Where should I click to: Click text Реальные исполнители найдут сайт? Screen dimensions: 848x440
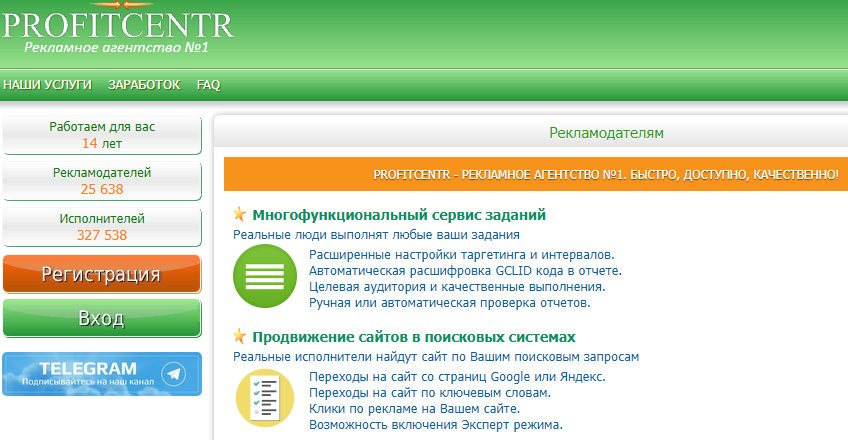tap(436, 357)
